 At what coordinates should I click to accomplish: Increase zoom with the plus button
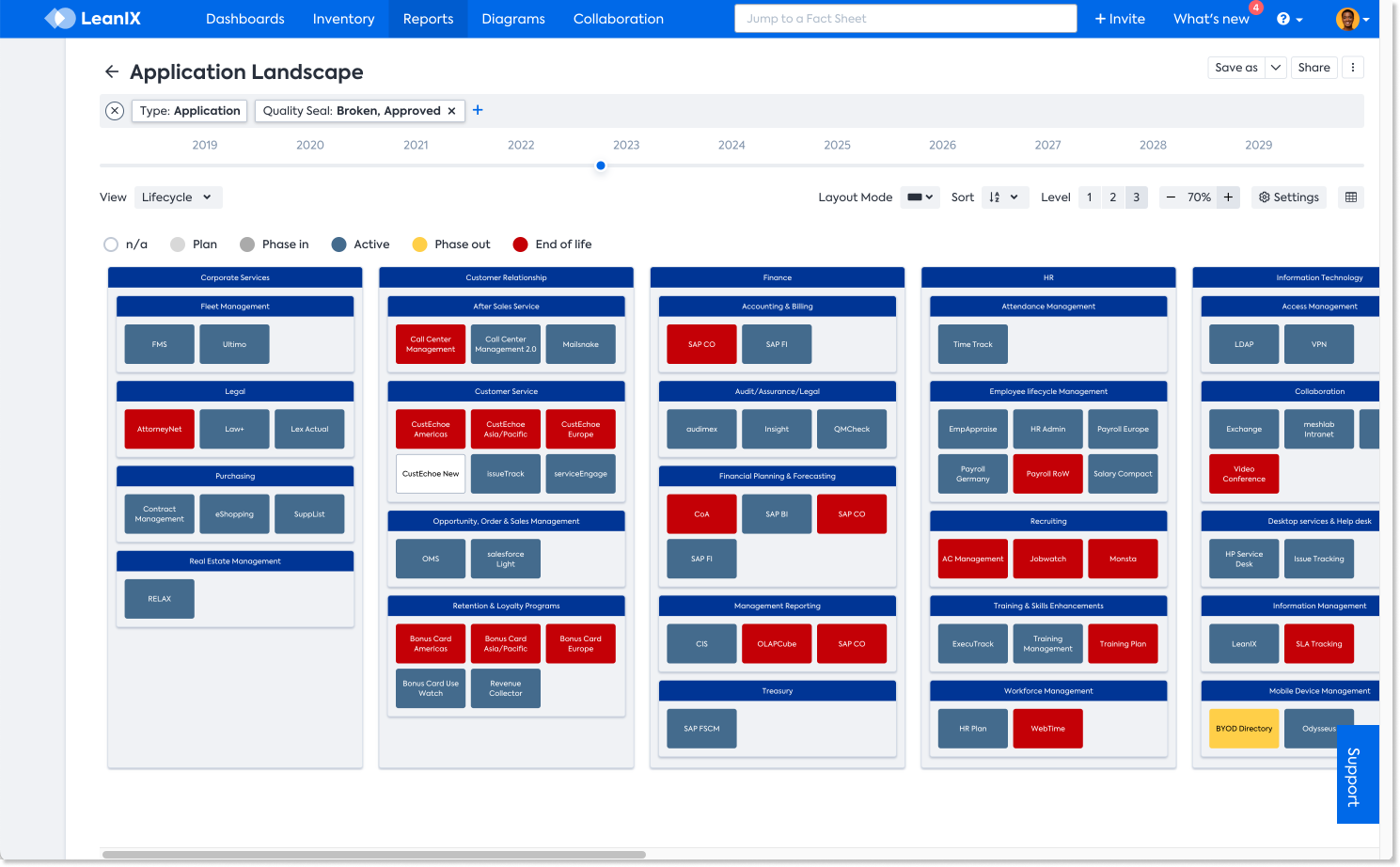tap(1228, 197)
